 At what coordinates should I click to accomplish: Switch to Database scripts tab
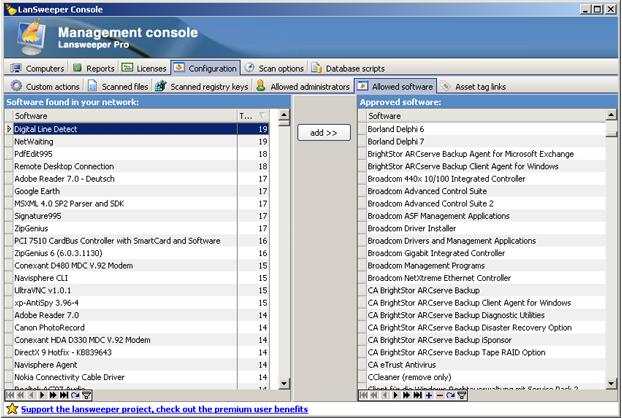click(348, 68)
